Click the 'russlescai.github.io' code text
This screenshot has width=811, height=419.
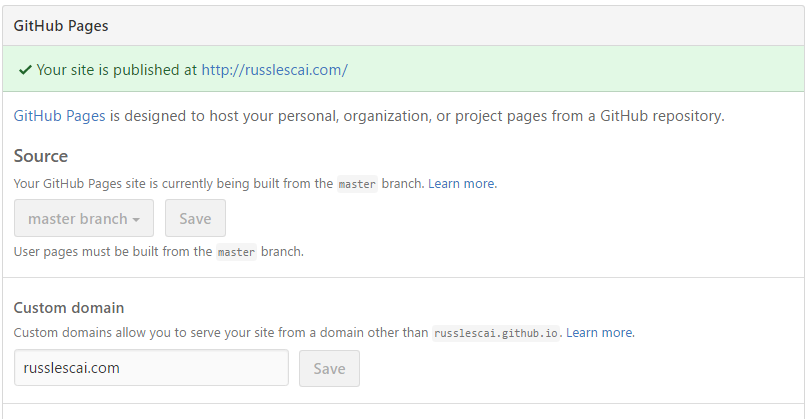tap(496, 333)
